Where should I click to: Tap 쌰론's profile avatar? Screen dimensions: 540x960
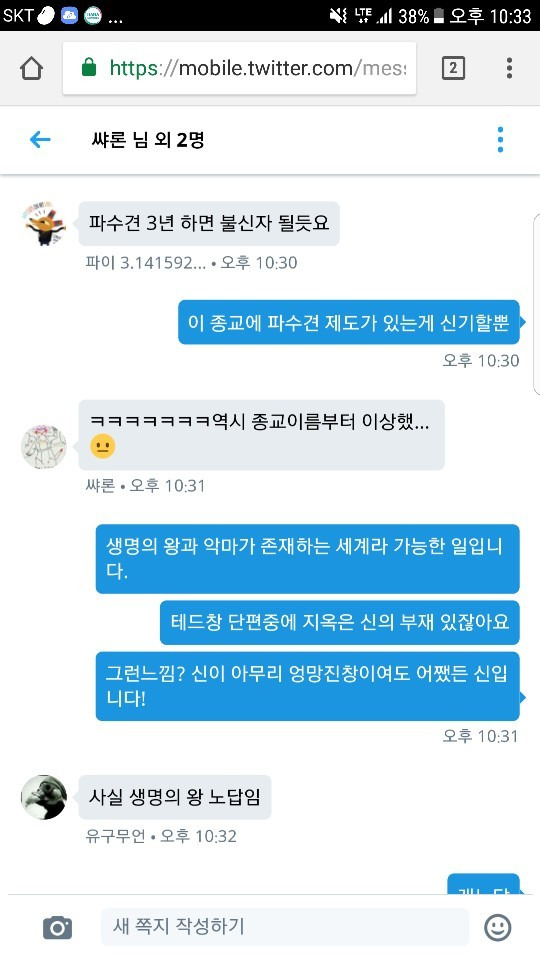(x=44, y=447)
